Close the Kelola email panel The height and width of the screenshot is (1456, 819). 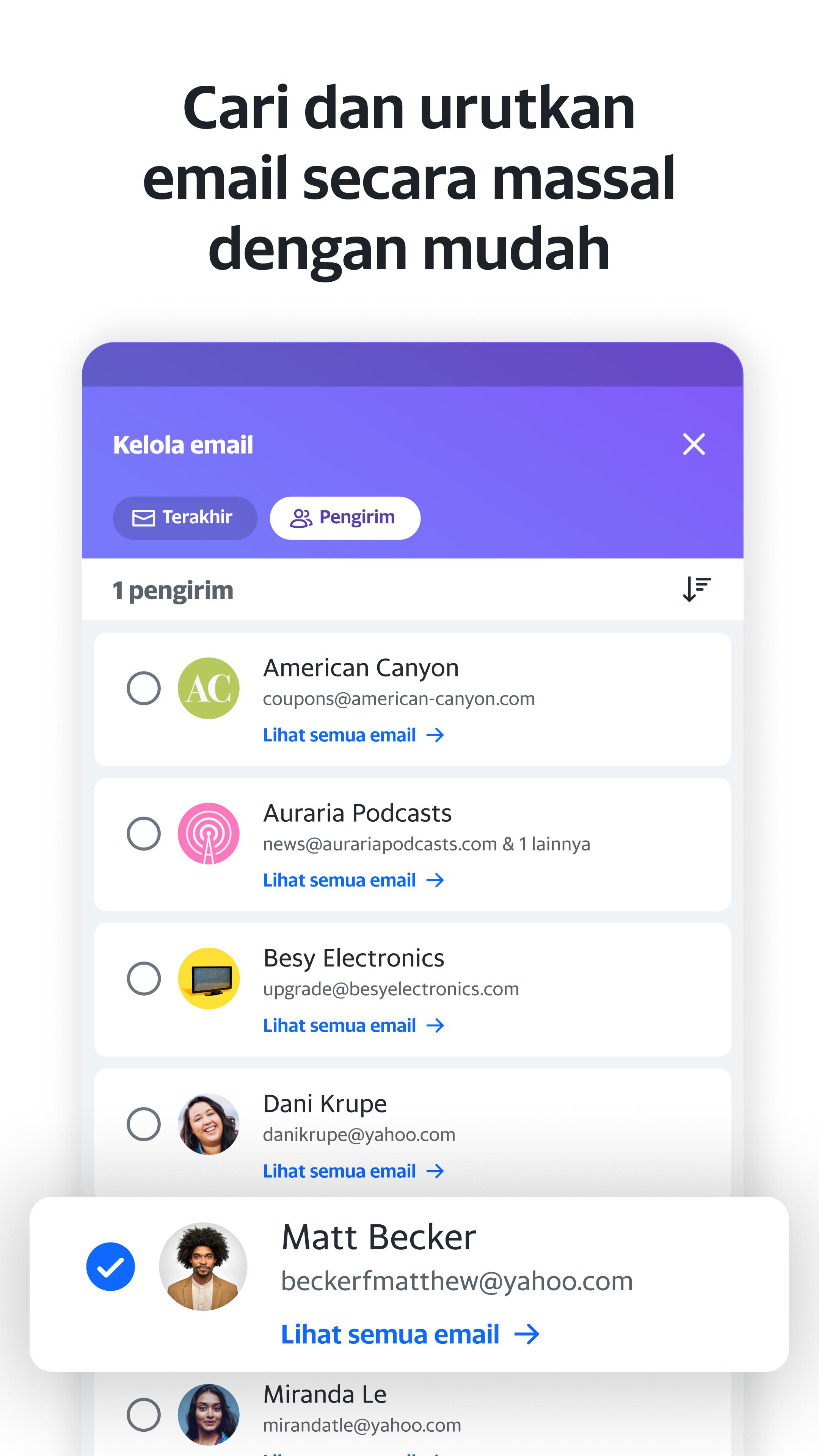(693, 444)
